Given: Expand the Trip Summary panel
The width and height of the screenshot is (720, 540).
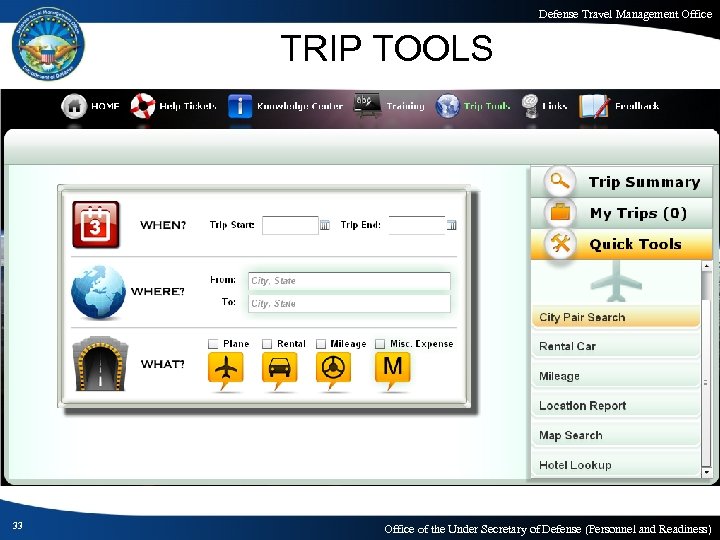Looking at the screenshot, I should [x=621, y=182].
